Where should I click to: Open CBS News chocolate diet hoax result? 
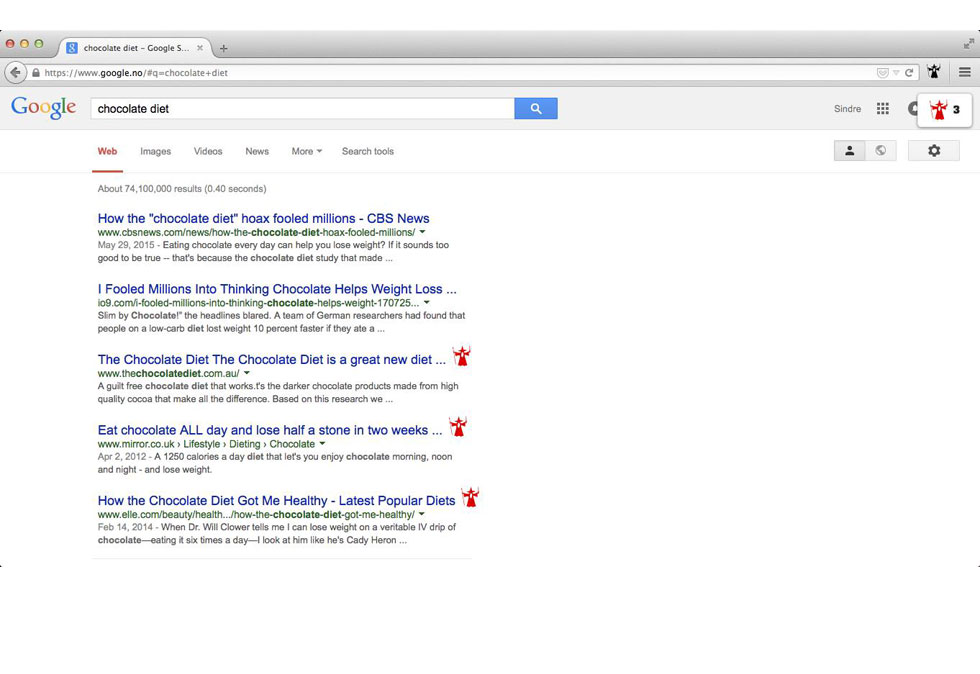(x=263, y=218)
